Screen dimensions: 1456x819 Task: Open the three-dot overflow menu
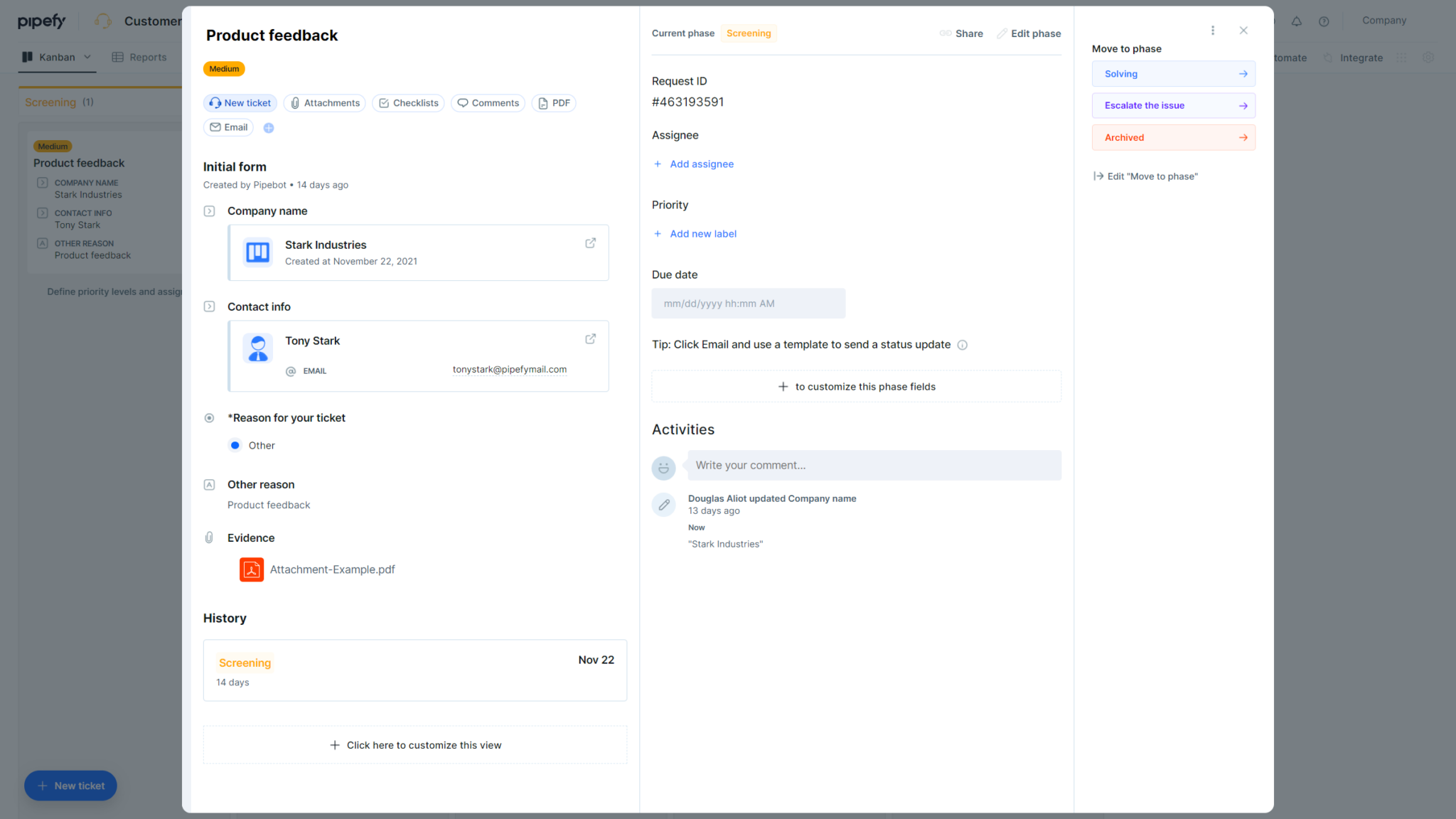coord(1213,30)
